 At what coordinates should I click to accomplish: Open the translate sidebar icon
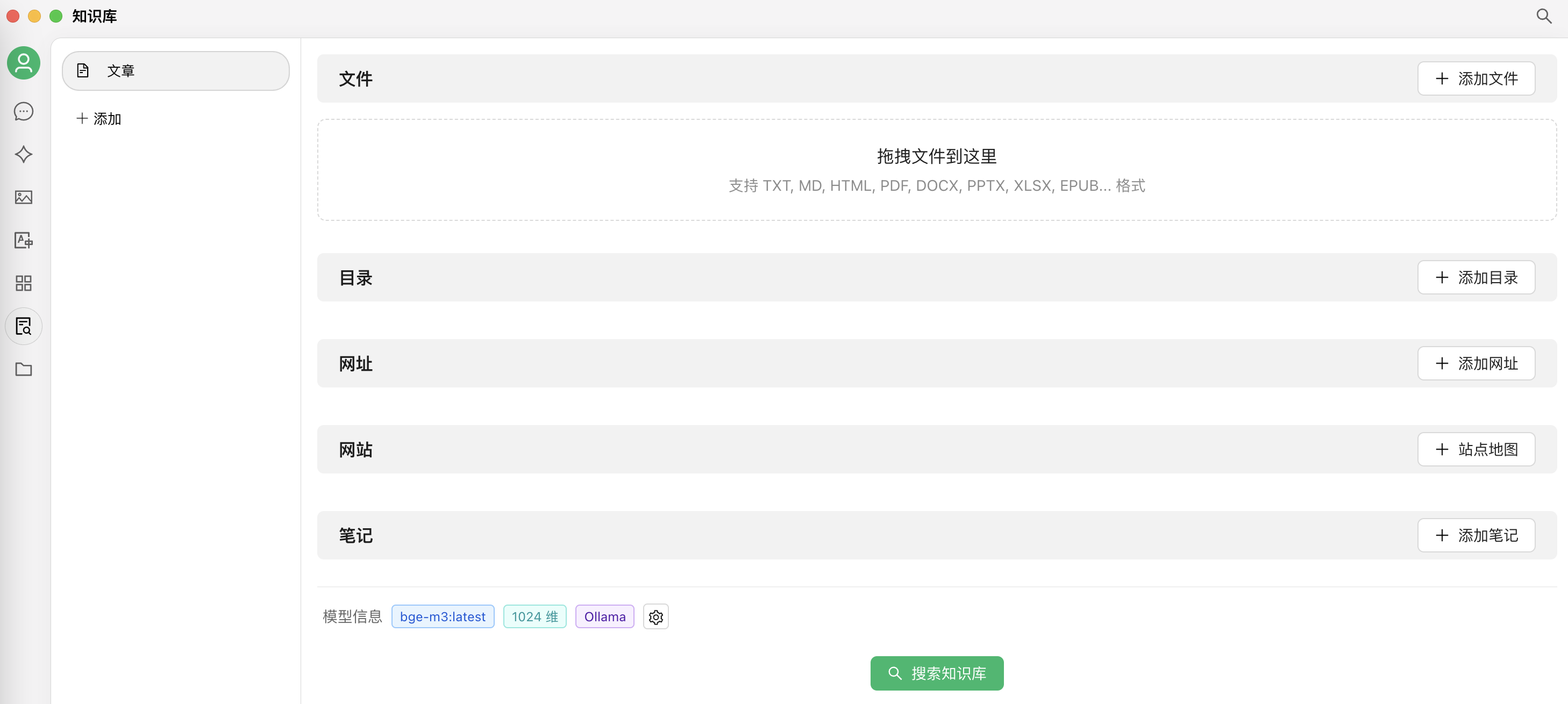(23, 240)
